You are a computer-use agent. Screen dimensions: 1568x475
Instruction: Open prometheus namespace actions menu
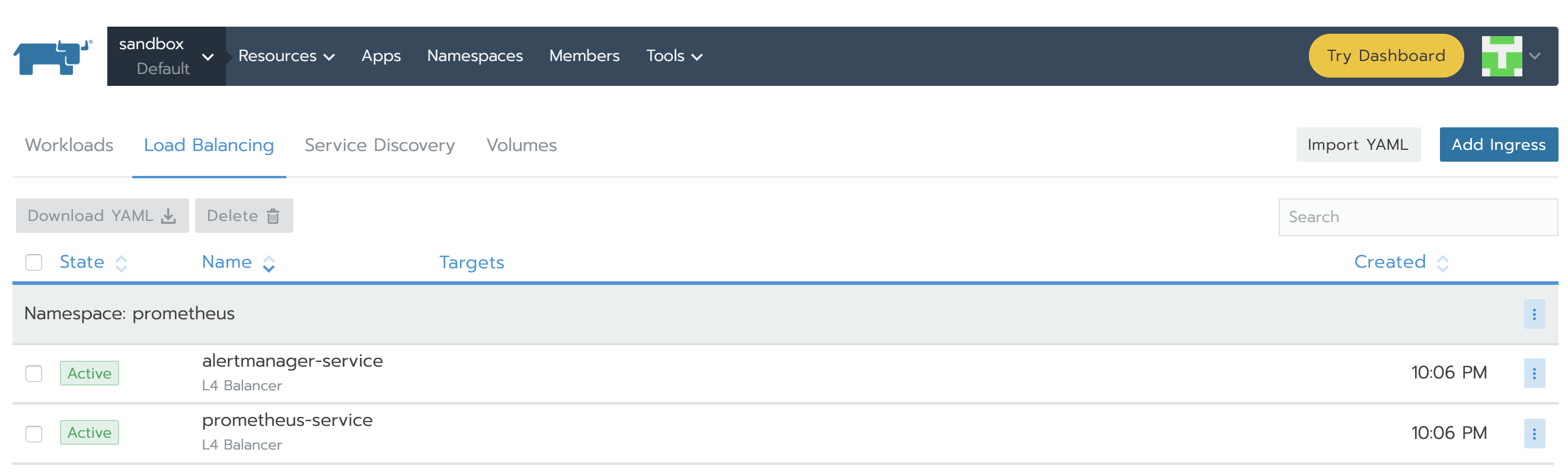pos(1533,314)
